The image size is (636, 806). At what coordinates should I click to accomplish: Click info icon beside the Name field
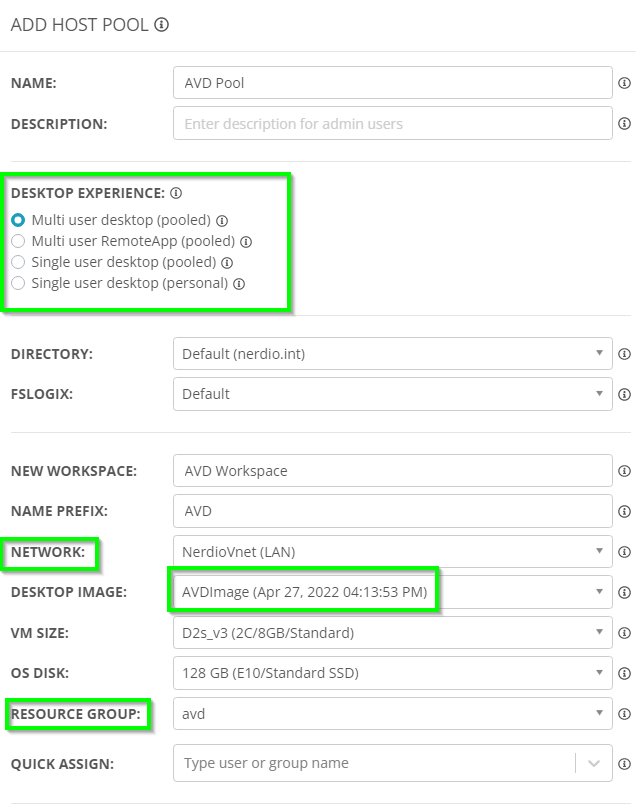tap(624, 83)
